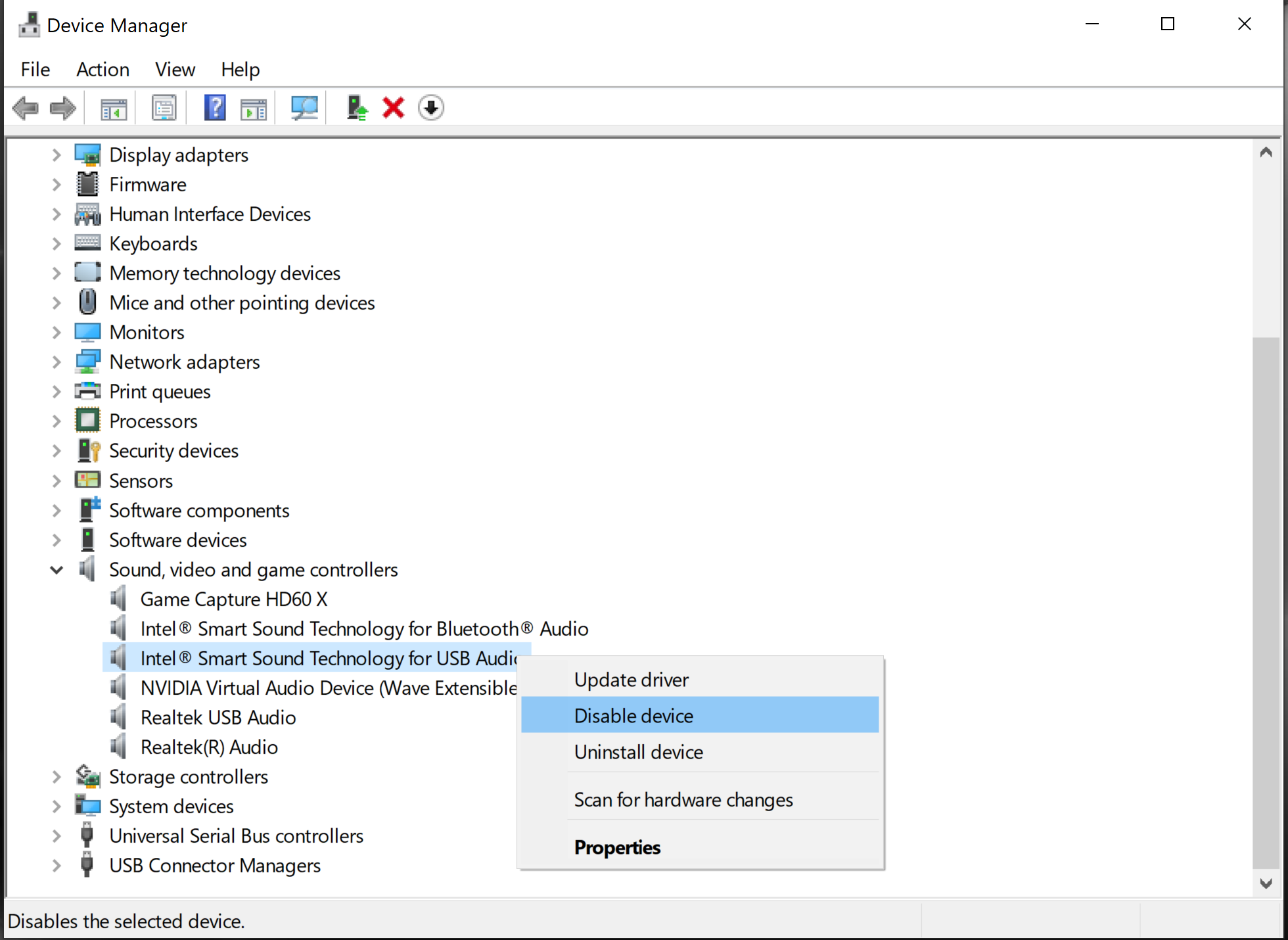Click the blue Help question-mark icon
1288x940 pixels.
(x=215, y=108)
